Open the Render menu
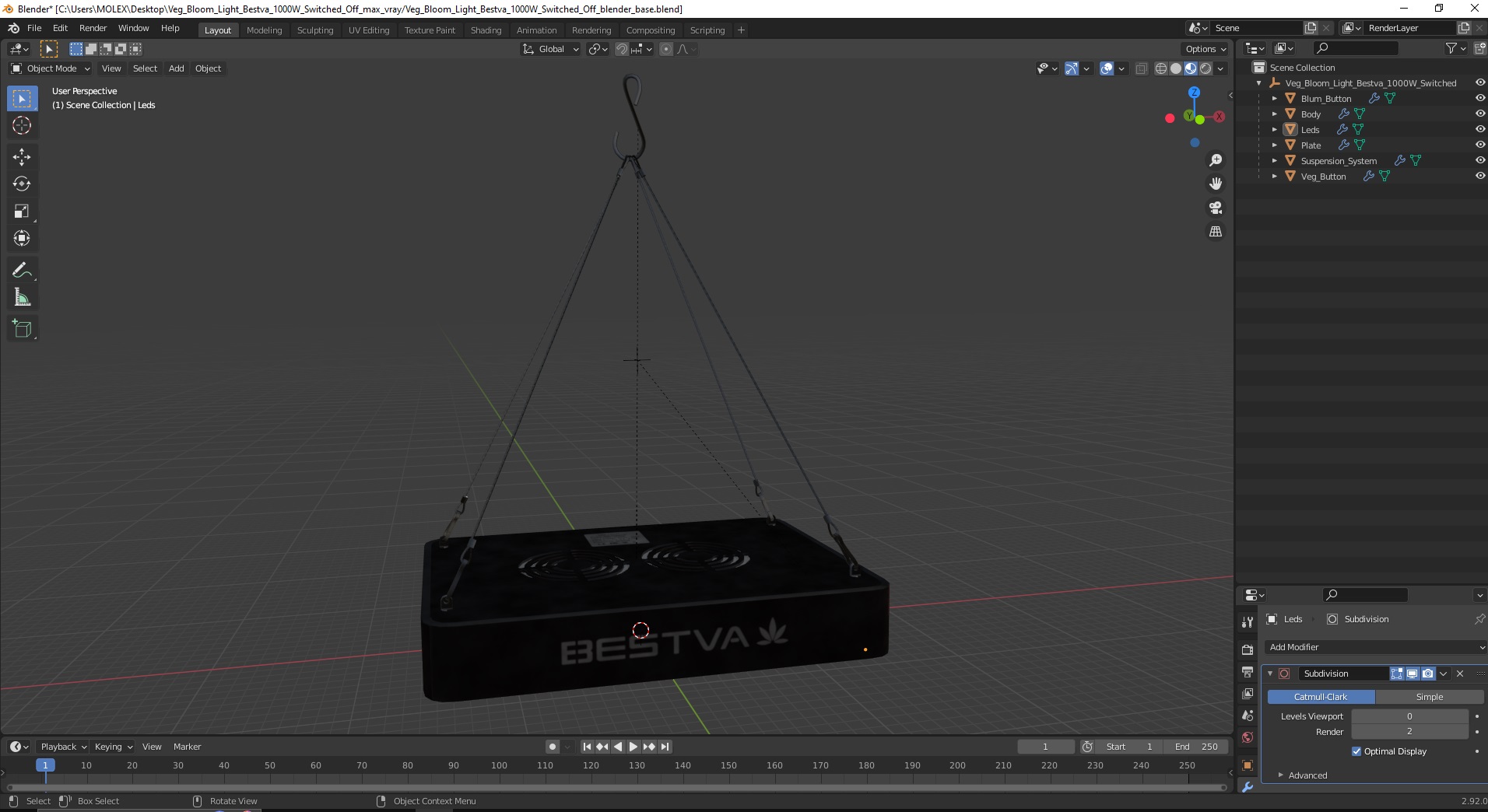This screenshot has height=812, width=1488. [93, 28]
